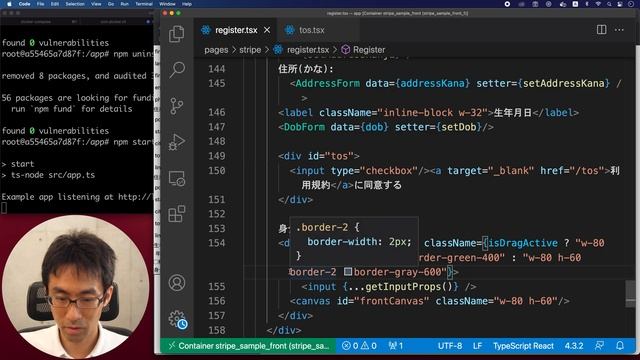Close the register.tsx tab
This screenshot has width=640, height=360.
point(267,30)
